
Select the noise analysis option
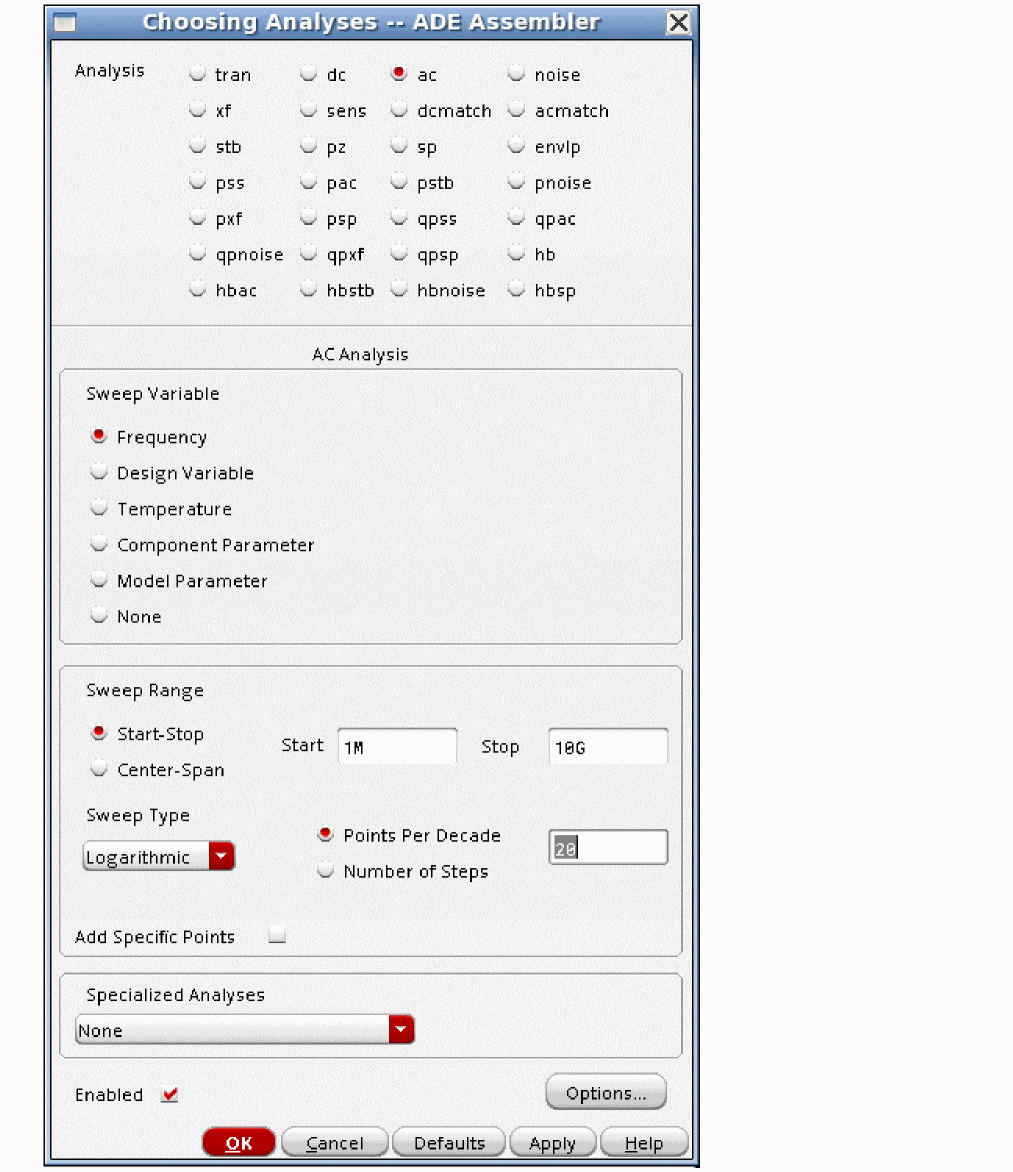(x=517, y=74)
